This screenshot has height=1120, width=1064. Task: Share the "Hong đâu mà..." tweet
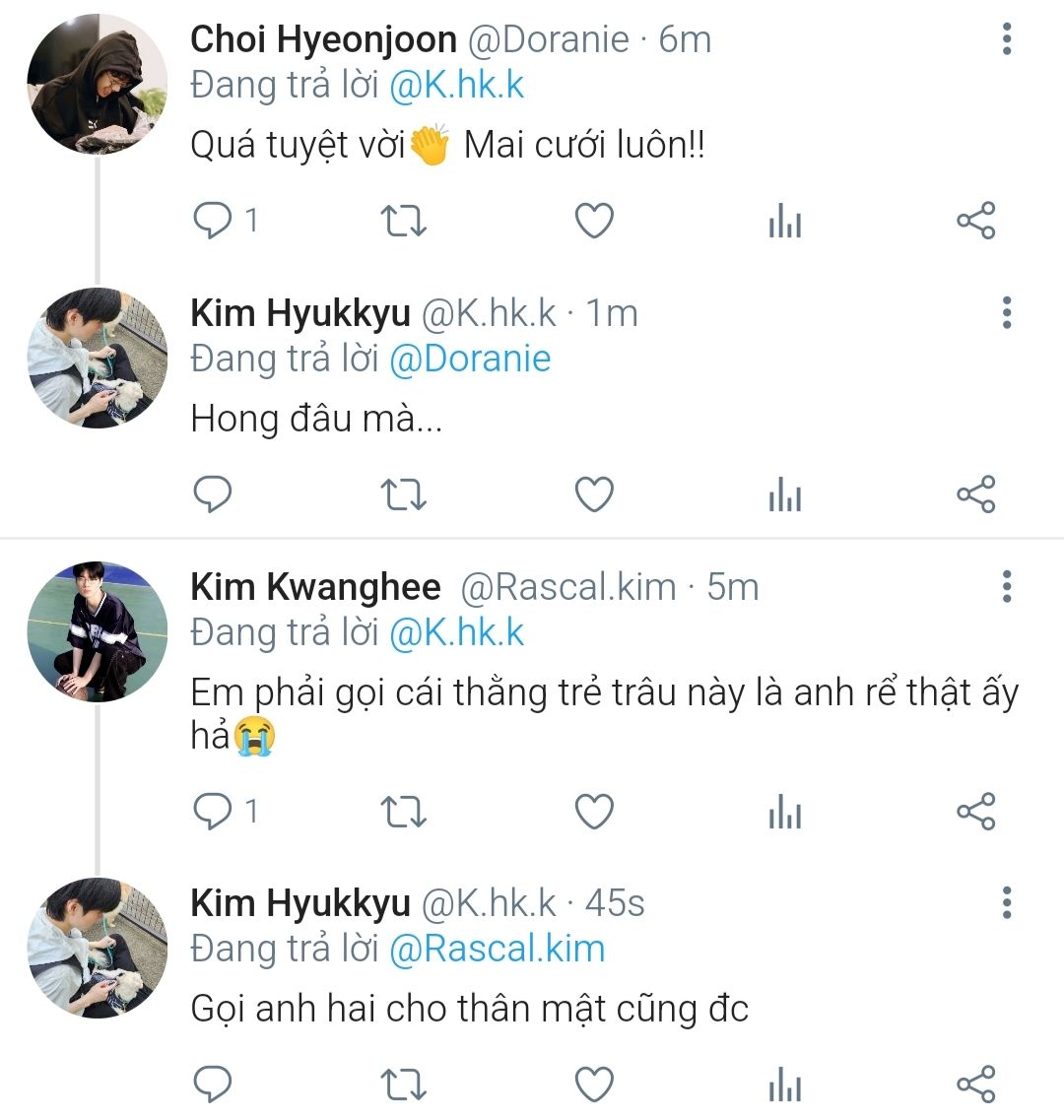975,494
